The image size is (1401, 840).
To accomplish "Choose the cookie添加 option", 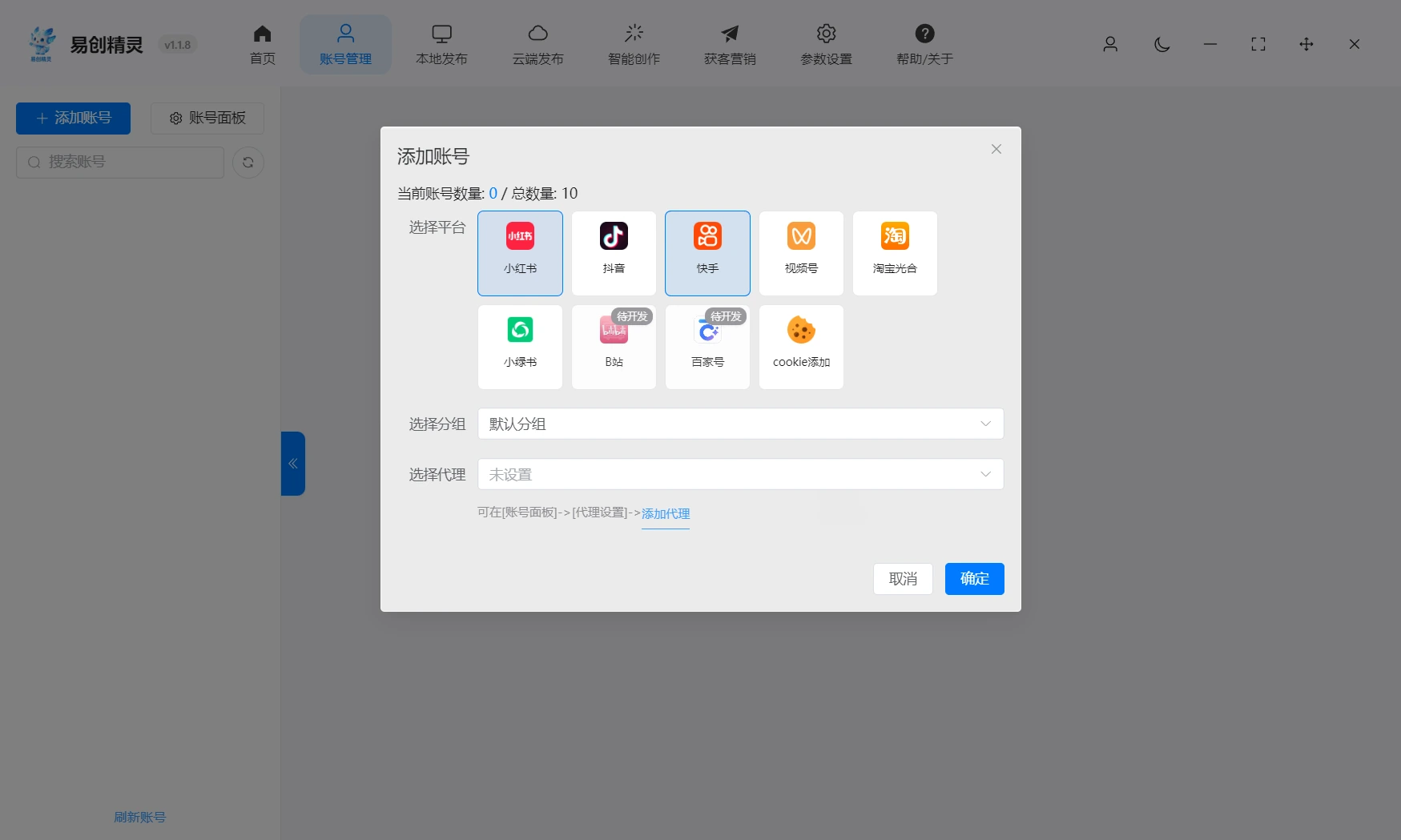I will 801,347.
